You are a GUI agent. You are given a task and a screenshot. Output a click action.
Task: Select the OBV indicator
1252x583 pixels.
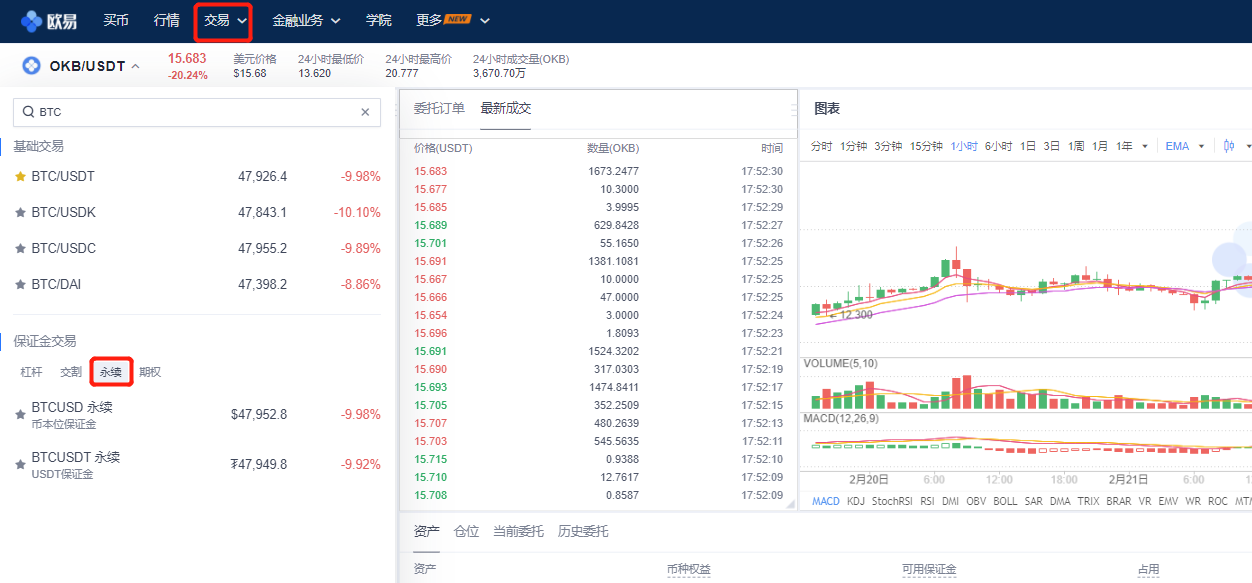coord(976,501)
